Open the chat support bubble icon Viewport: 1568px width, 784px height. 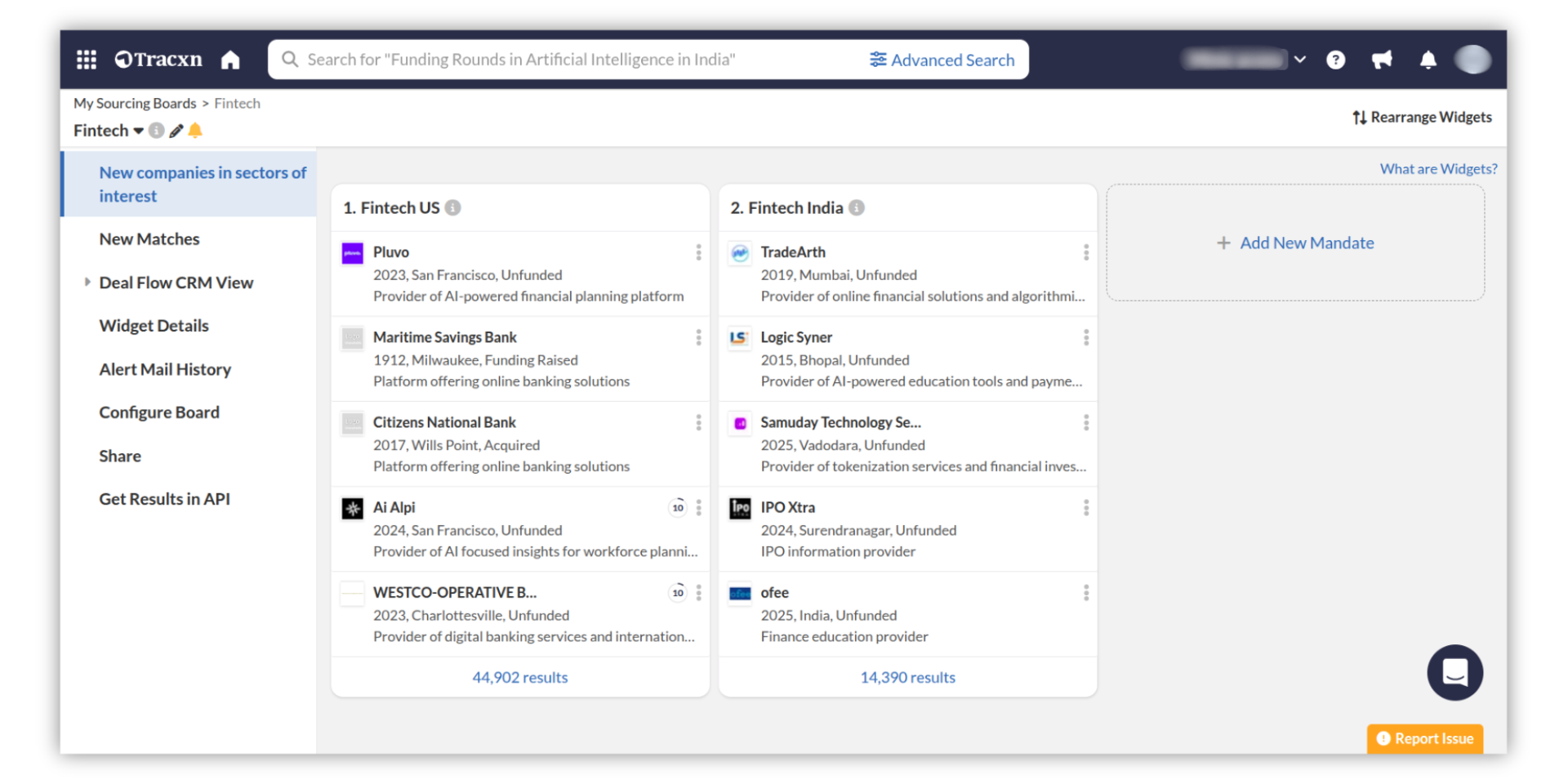coord(1454,672)
